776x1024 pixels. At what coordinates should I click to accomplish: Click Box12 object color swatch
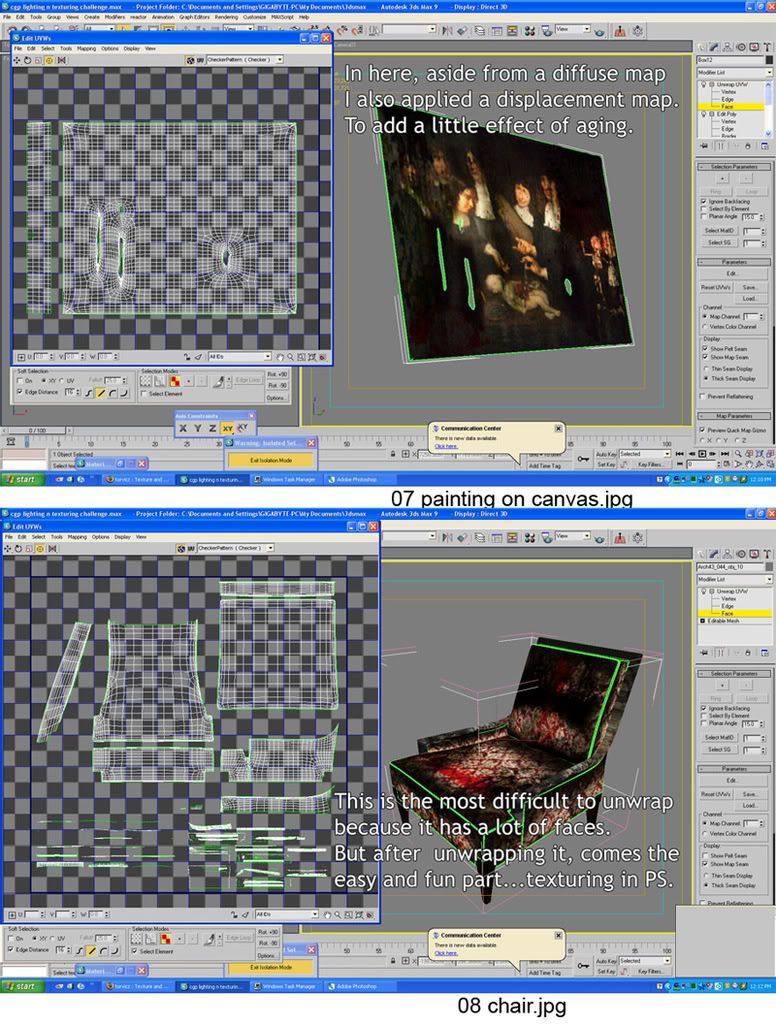point(769,59)
